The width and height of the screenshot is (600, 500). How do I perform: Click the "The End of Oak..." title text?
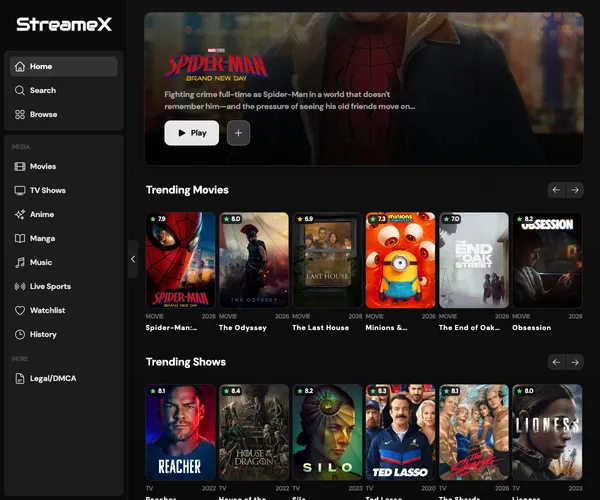click(469, 328)
